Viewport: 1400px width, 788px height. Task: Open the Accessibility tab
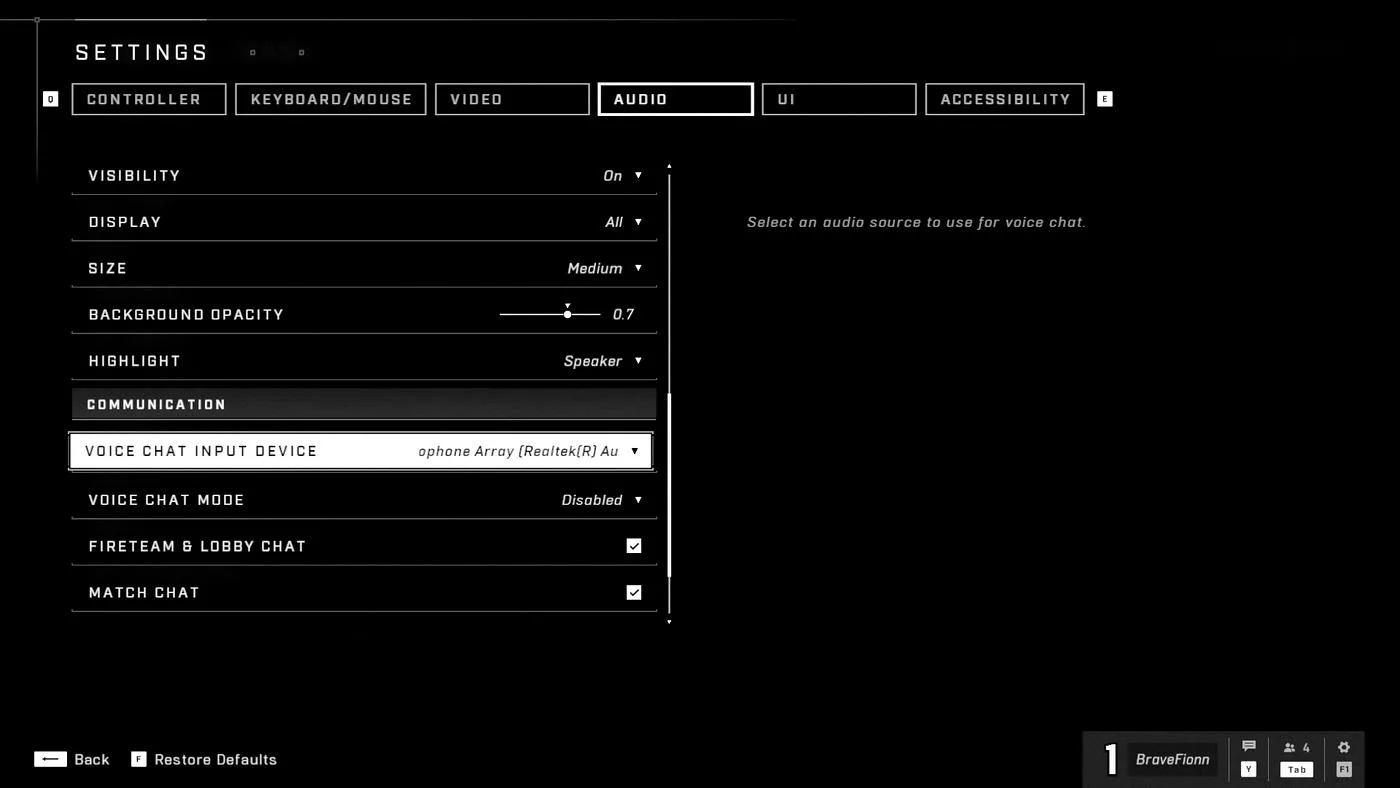[1004, 99]
